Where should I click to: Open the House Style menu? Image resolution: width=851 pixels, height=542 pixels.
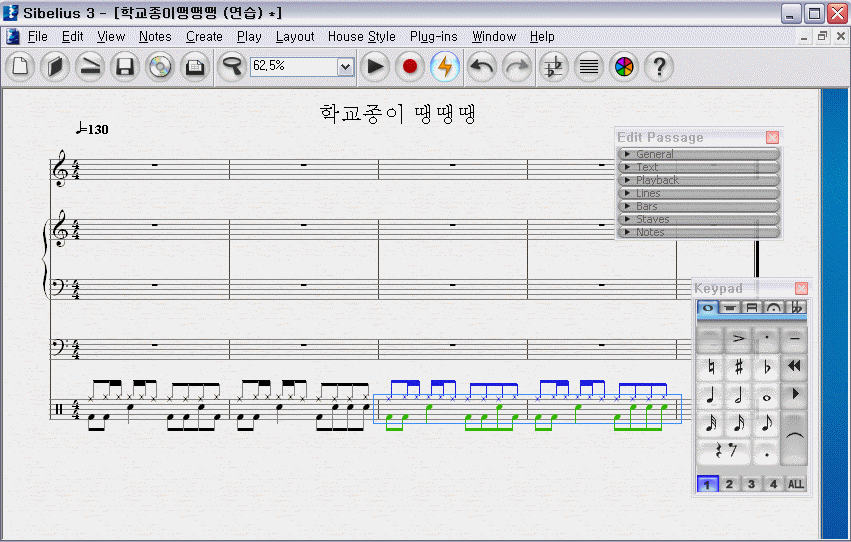361,36
